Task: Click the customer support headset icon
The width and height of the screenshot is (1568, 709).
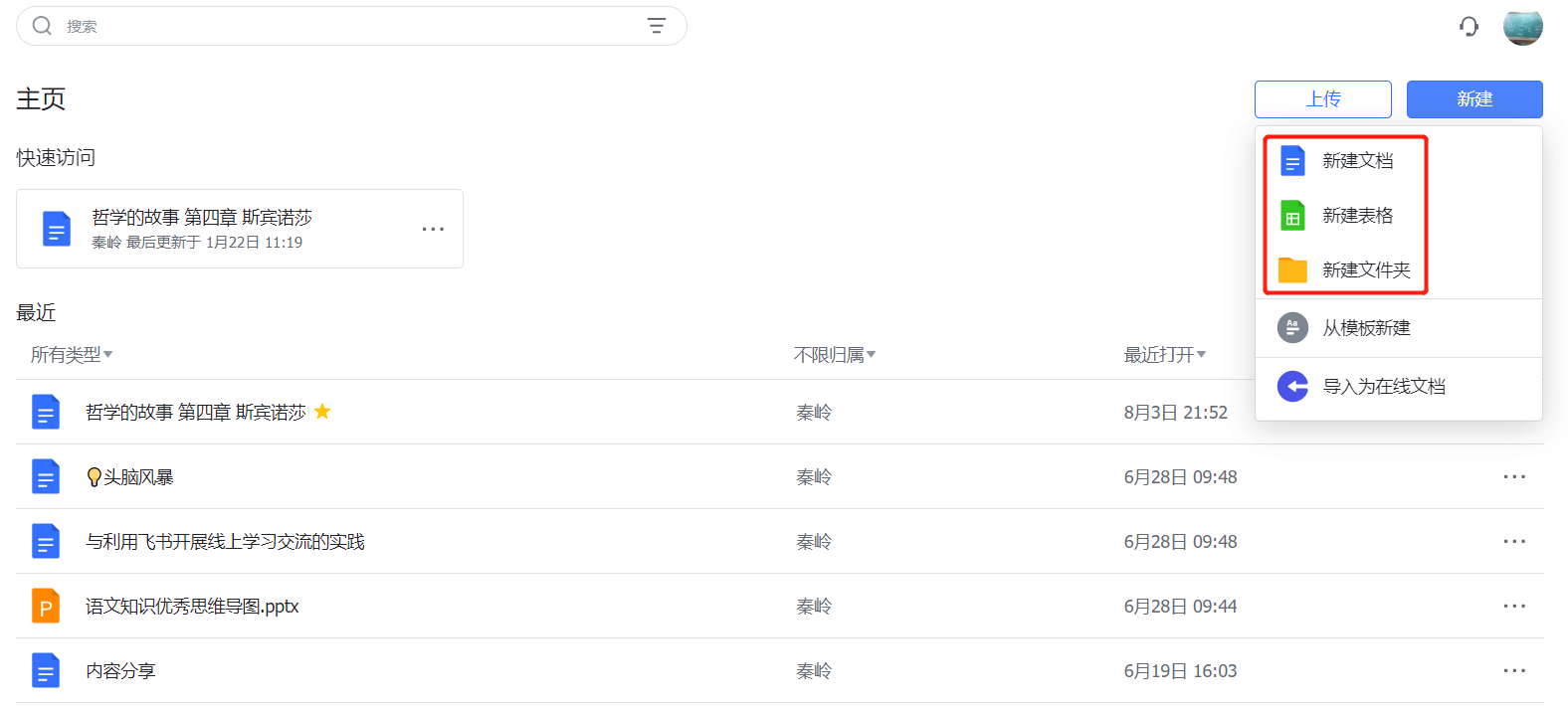Action: coord(1469,26)
